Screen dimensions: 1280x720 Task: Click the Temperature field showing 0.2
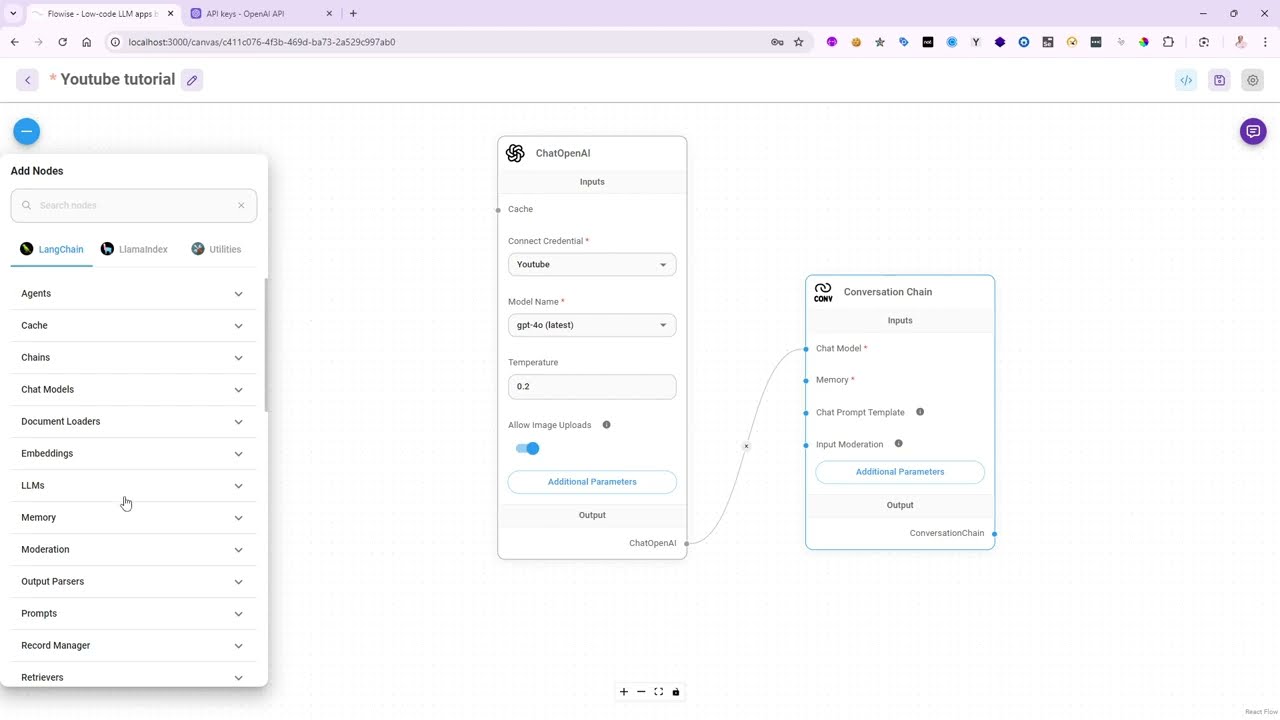pos(592,386)
